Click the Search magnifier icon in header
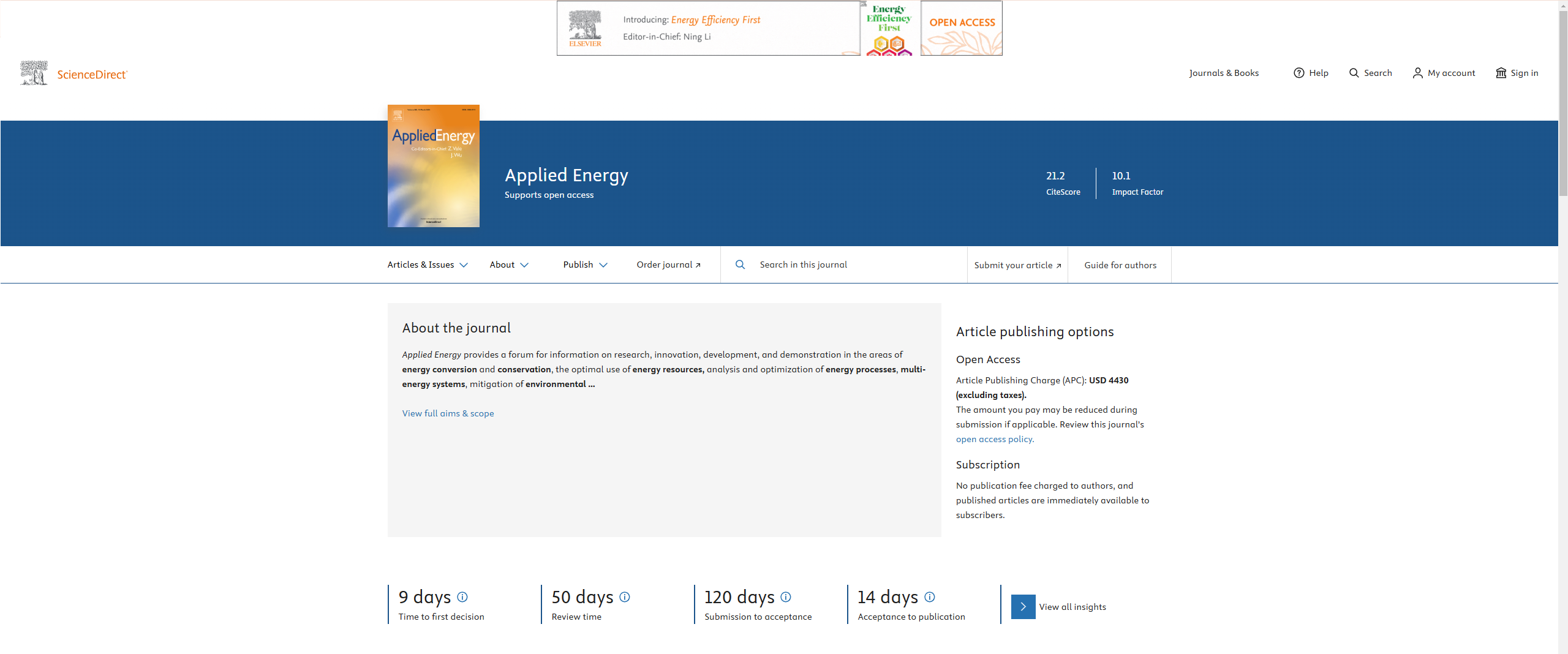 pyautogui.click(x=1354, y=73)
